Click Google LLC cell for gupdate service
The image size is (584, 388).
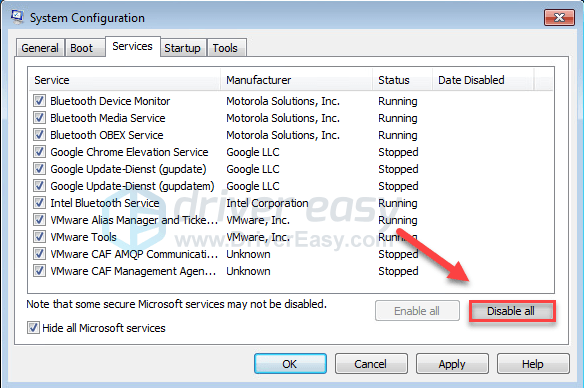click(x=253, y=169)
